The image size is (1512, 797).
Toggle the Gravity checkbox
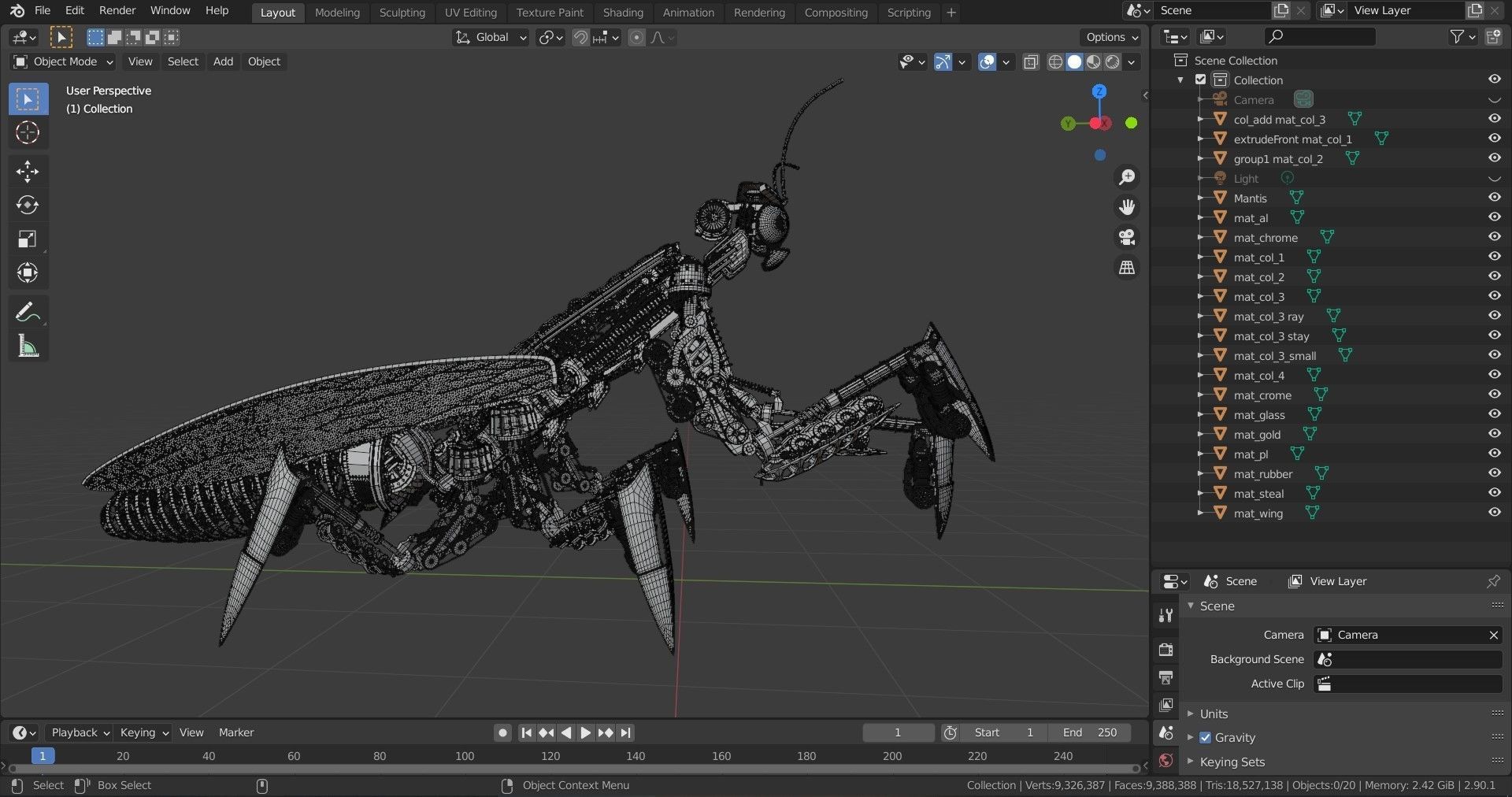tap(1205, 738)
